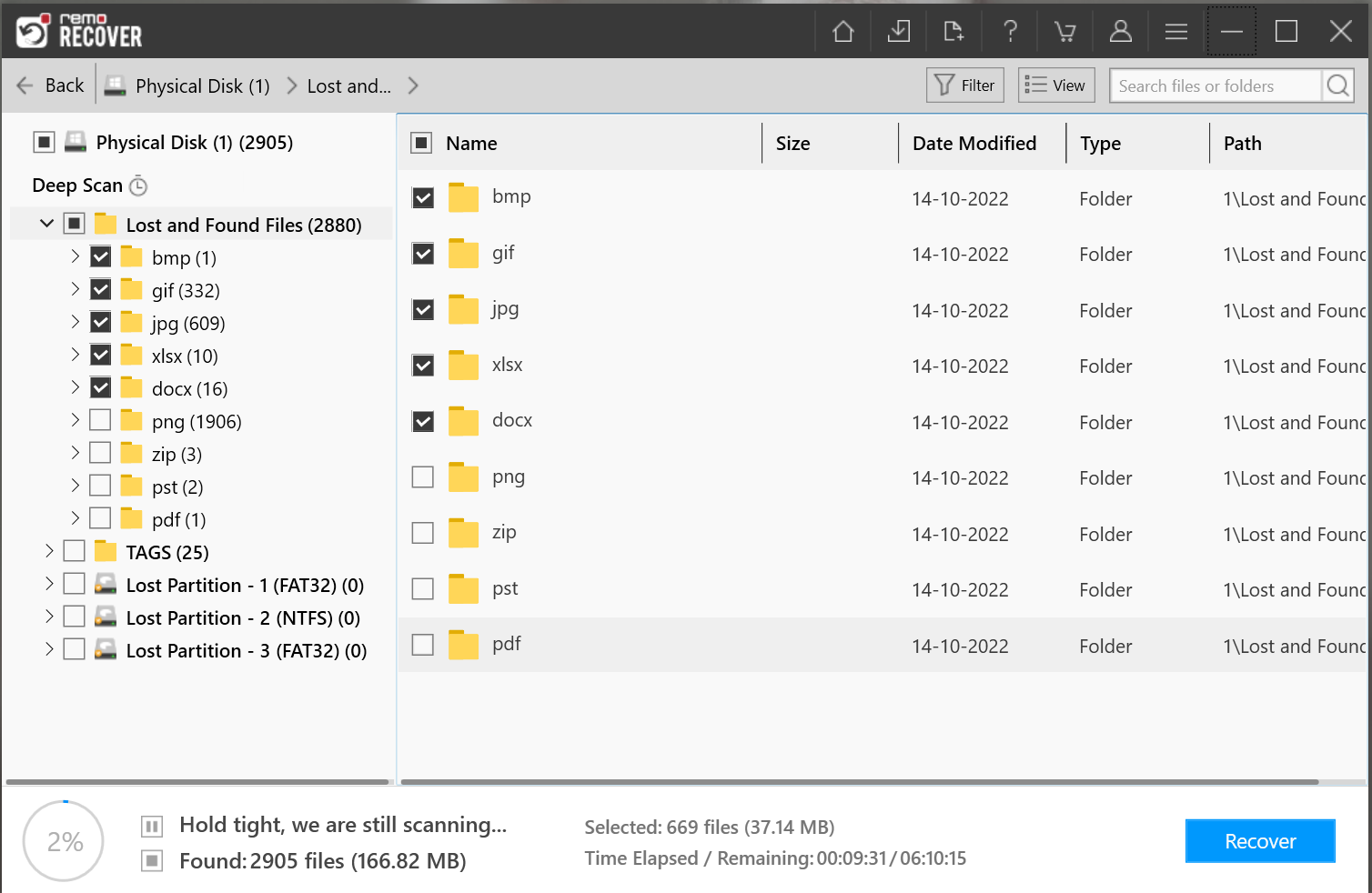Viewport: 1372px width, 893px height.
Task: Expand the TAGS (25) tree node
Action: 49,551
